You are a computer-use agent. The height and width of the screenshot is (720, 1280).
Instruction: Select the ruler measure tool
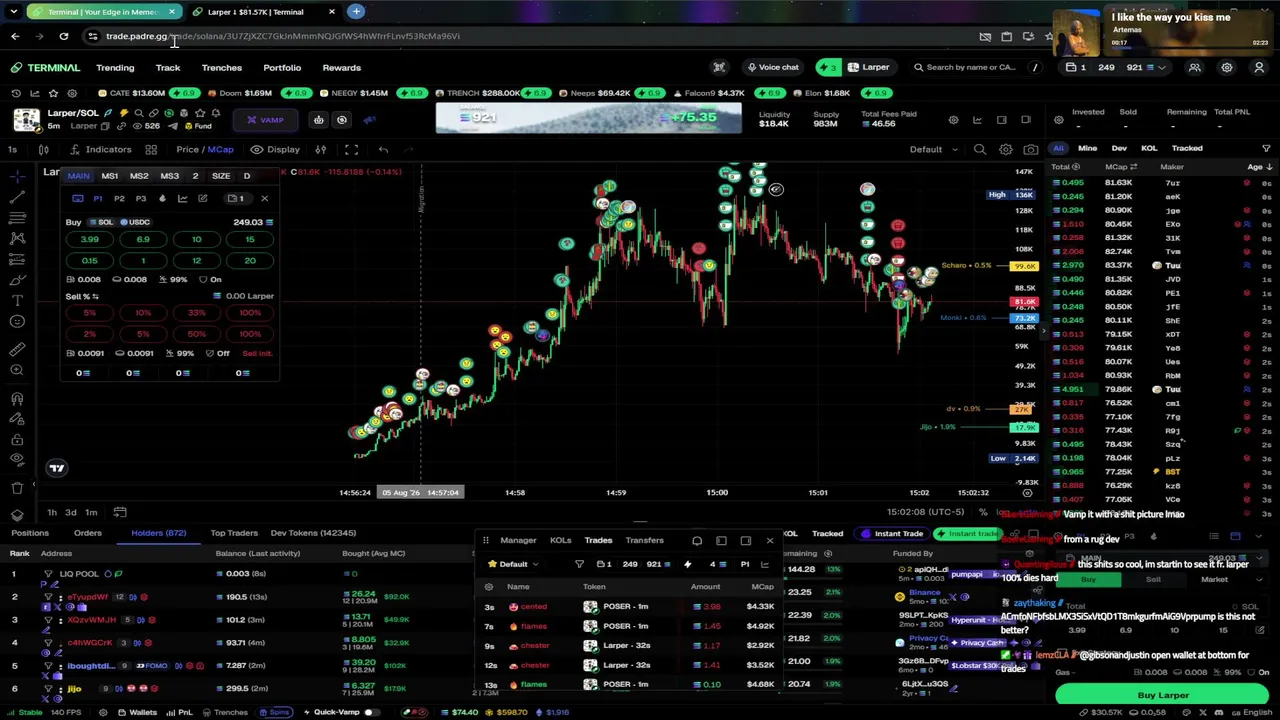pos(17,349)
